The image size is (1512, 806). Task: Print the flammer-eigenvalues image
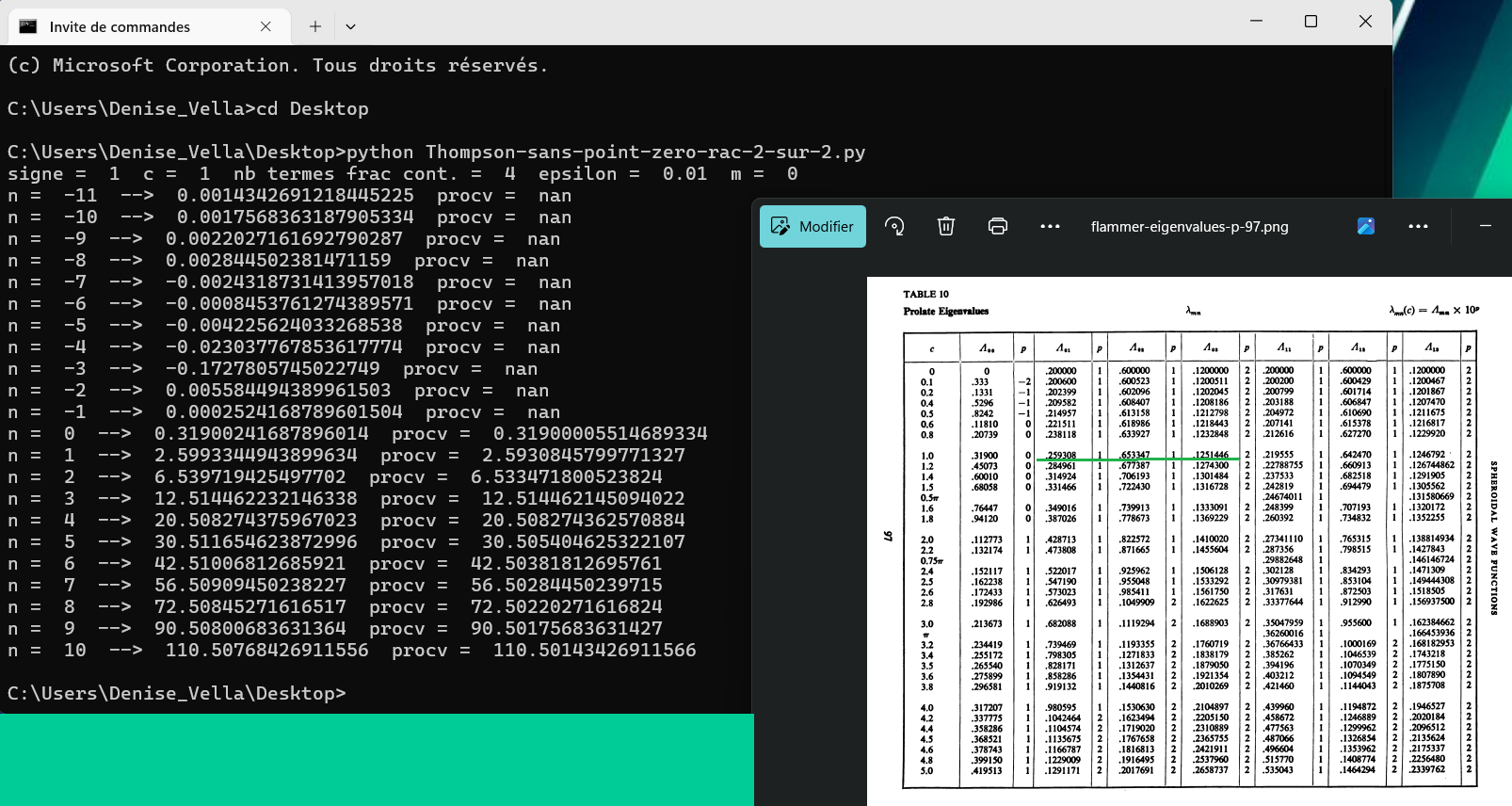coord(998,226)
